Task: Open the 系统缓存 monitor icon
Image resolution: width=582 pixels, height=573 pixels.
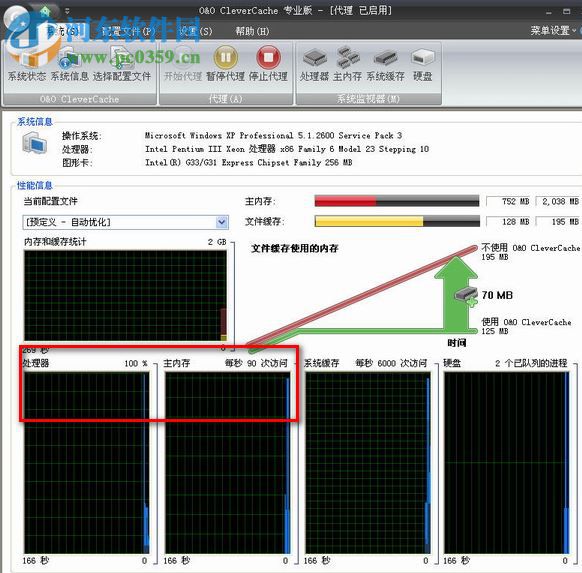Action: coord(385,64)
